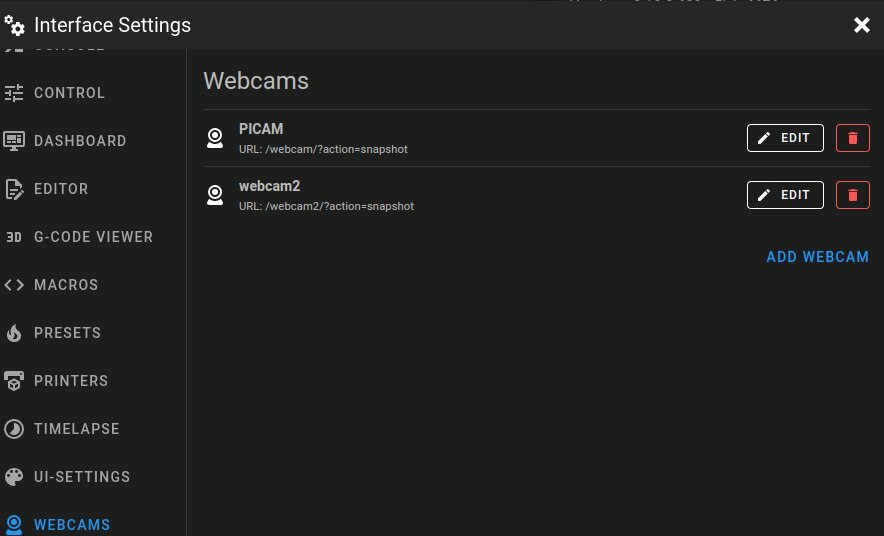This screenshot has height=536, width=884.
Task: Click the Interface Settings title text
Action: [x=113, y=25]
